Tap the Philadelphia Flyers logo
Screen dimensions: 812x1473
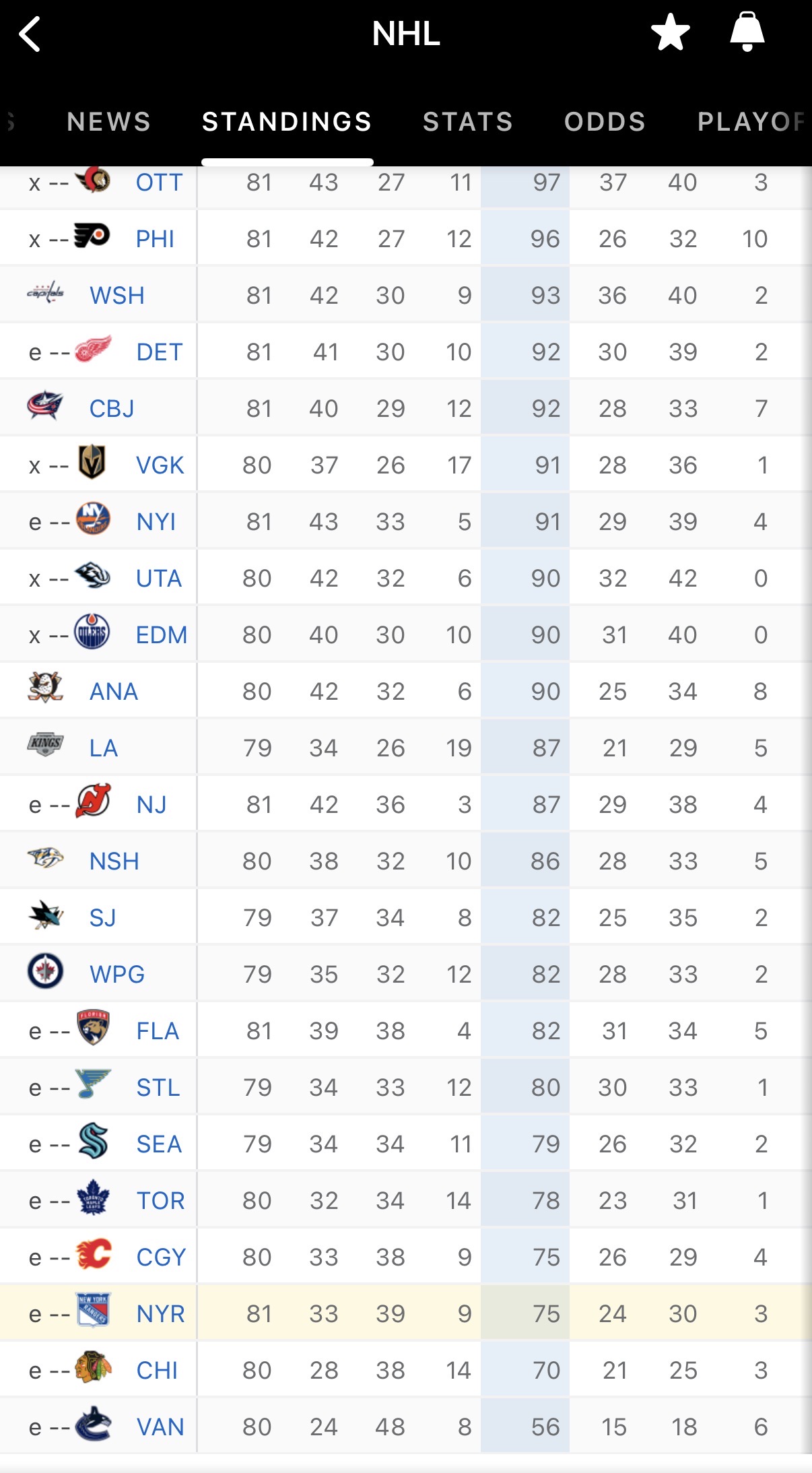tap(92, 236)
